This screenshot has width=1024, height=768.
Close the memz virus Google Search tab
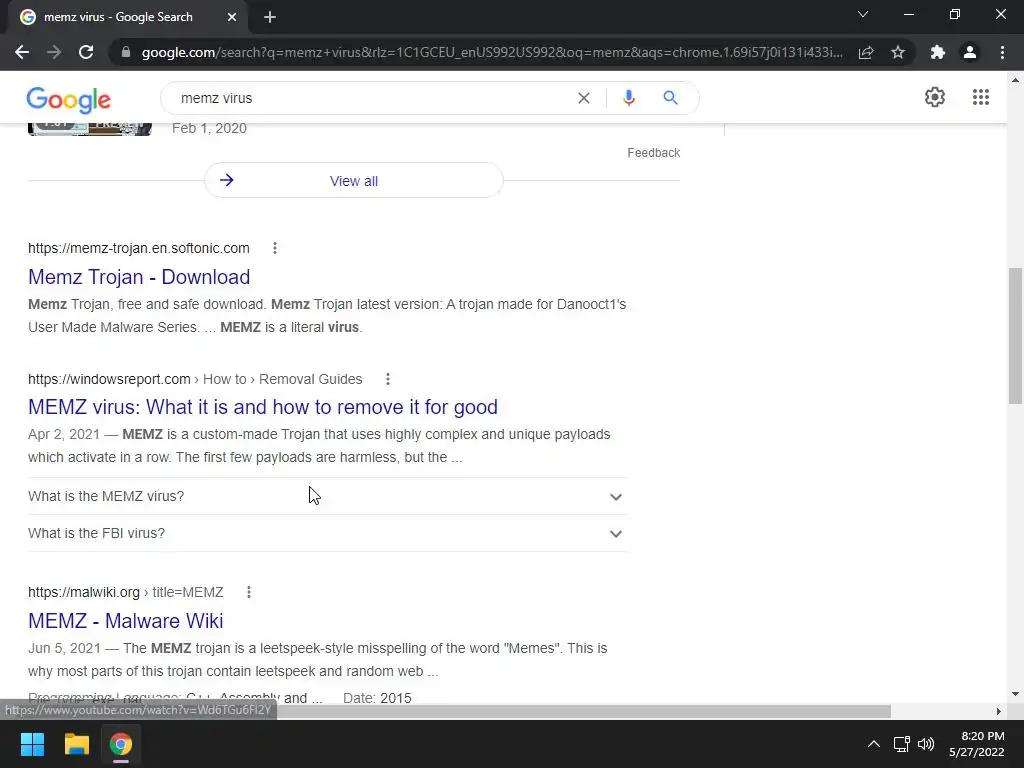point(232,17)
